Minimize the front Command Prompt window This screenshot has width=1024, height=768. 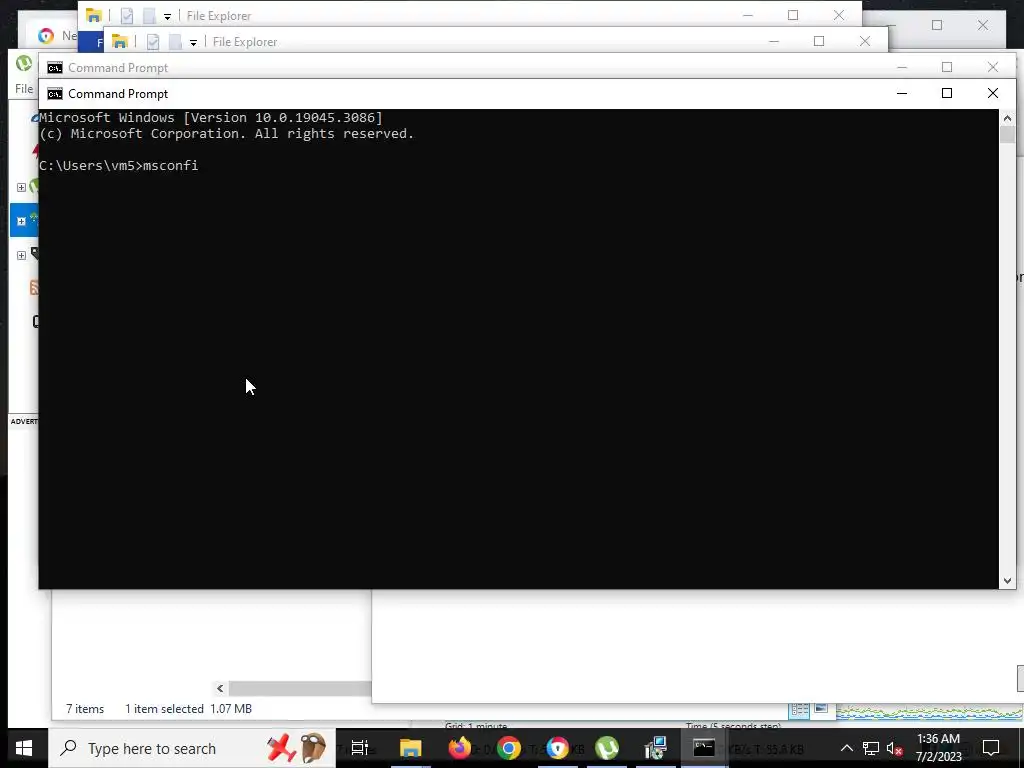pyautogui.click(x=902, y=94)
